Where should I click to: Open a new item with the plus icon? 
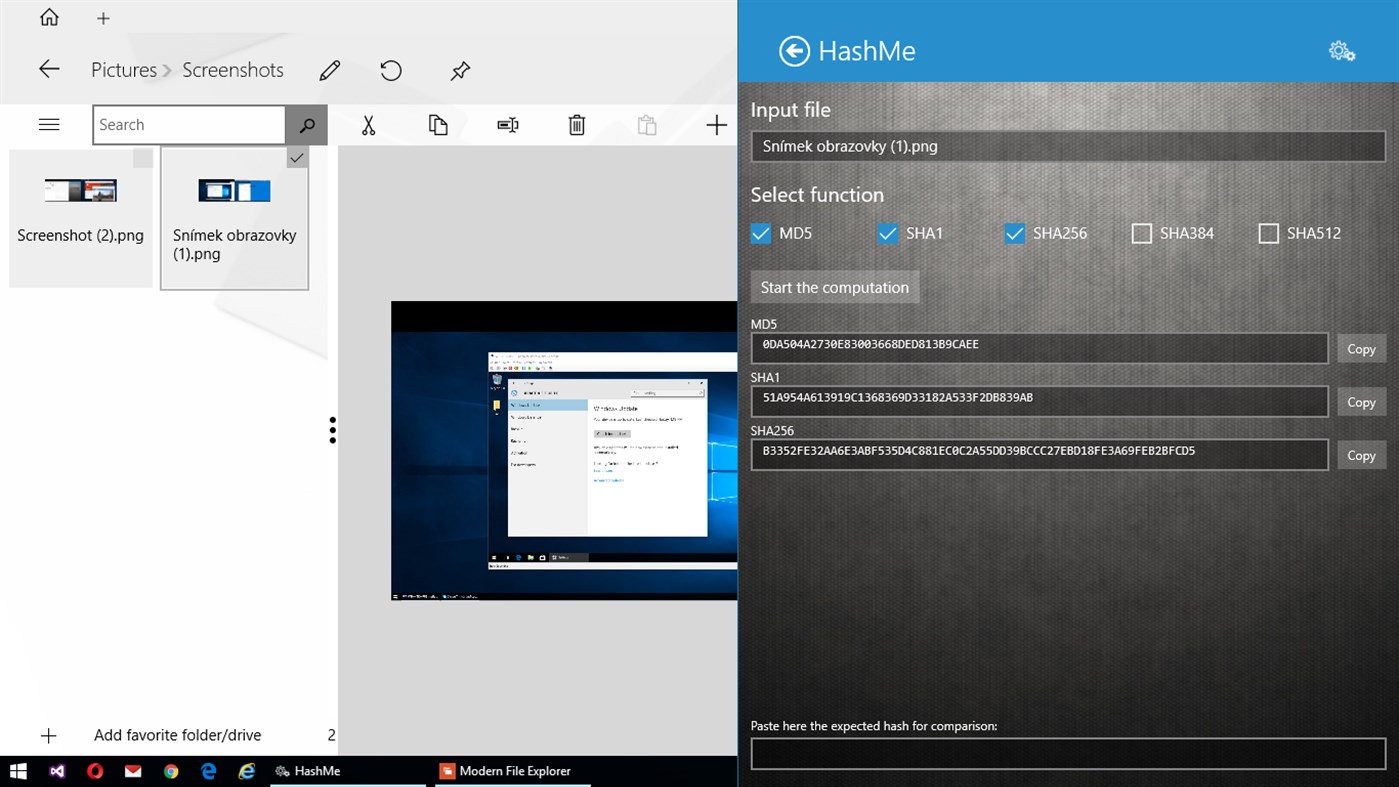tap(716, 124)
